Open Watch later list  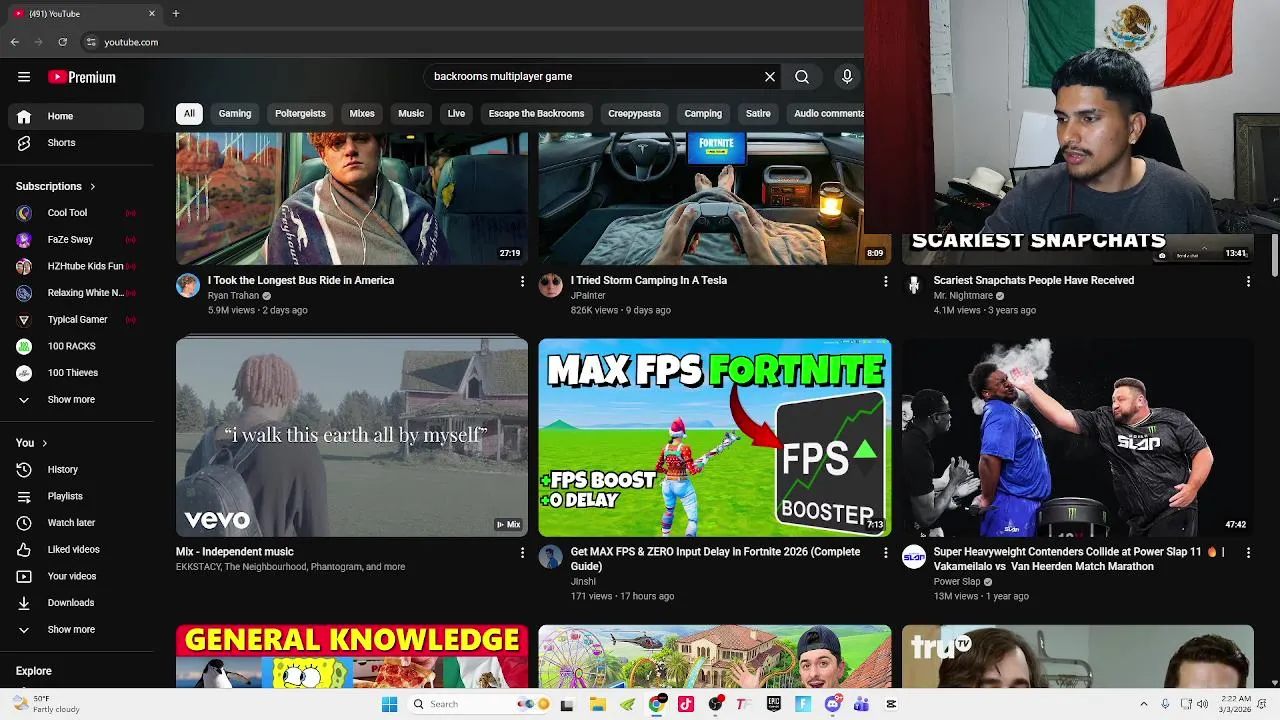point(76,523)
